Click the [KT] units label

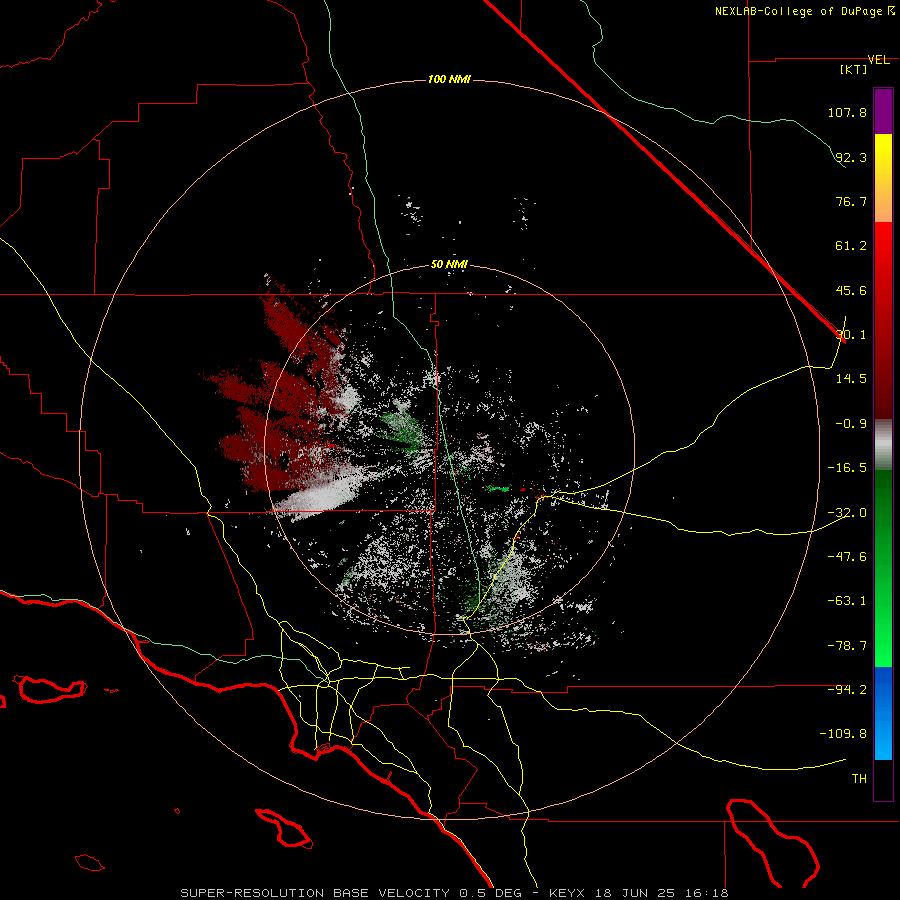click(x=854, y=69)
